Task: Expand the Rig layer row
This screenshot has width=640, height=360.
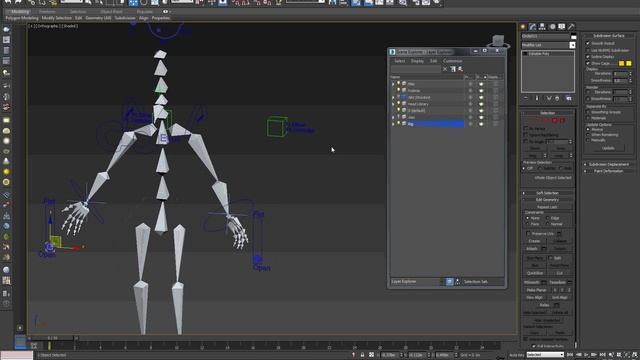Action: click(393, 124)
